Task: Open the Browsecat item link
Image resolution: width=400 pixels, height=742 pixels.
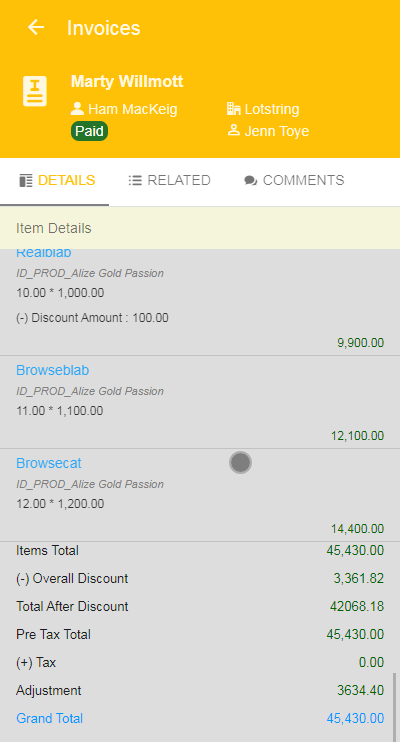Action: (x=49, y=463)
